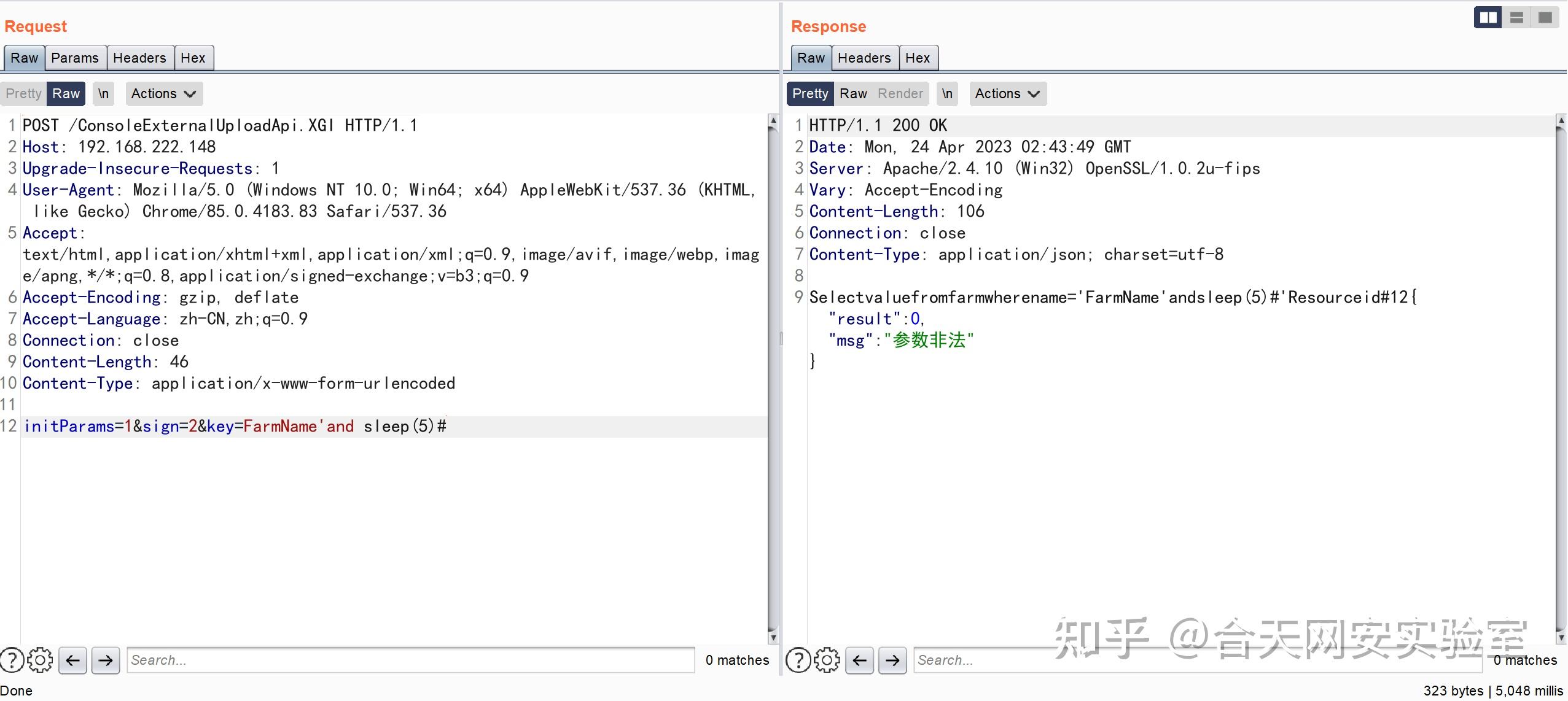
Task: Click the request editor scrollbar down arrow
Action: click(773, 637)
